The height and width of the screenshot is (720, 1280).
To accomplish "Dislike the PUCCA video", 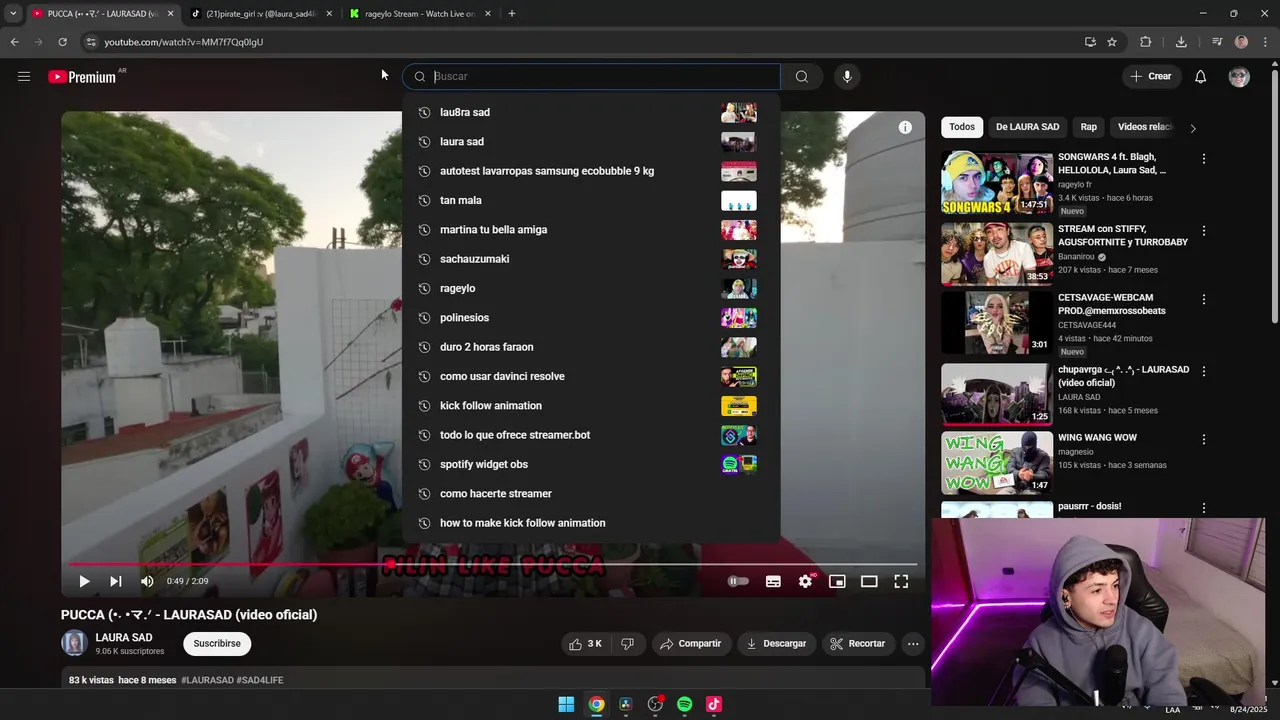I will (627, 644).
